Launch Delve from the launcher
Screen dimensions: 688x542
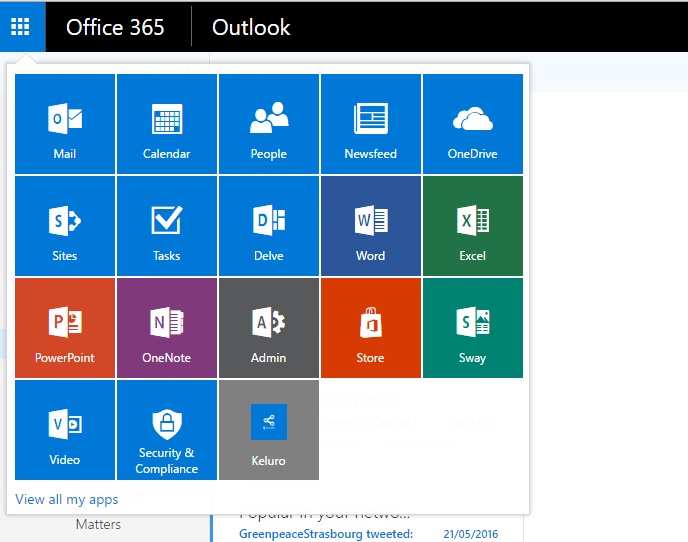269,226
